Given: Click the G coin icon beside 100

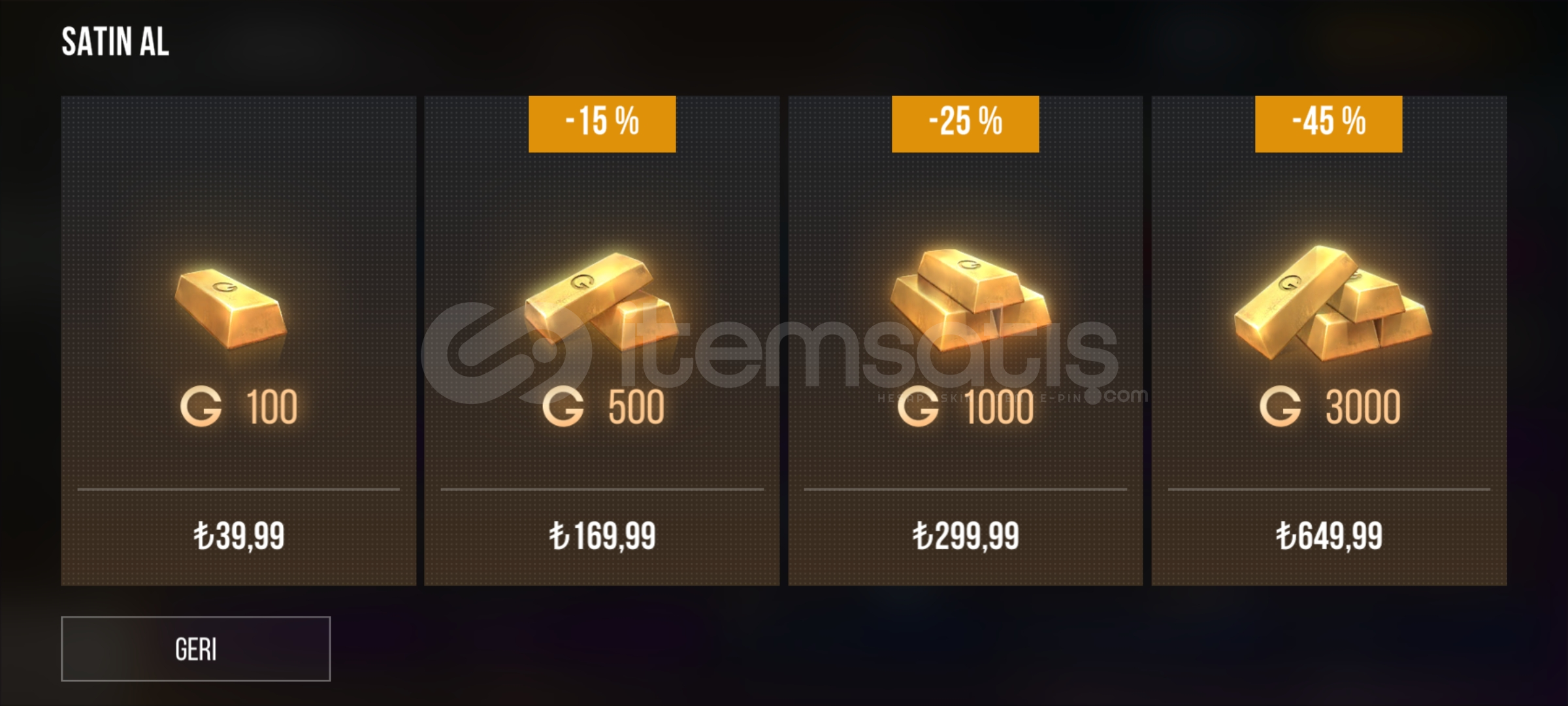Looking at the screenshot, I should [x=201, y=407].
